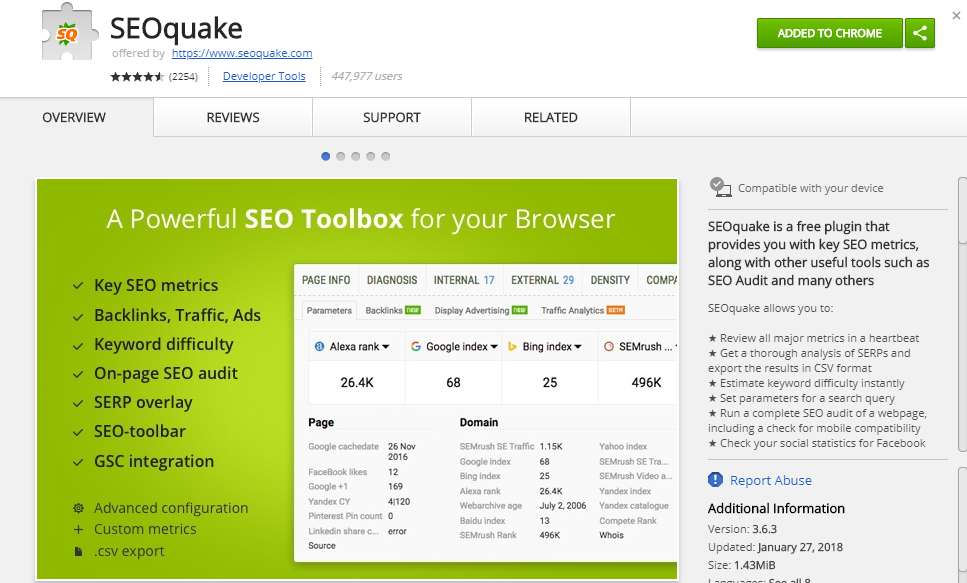
Task: Click the SEMrush value 496K
Action: [646, 382]
